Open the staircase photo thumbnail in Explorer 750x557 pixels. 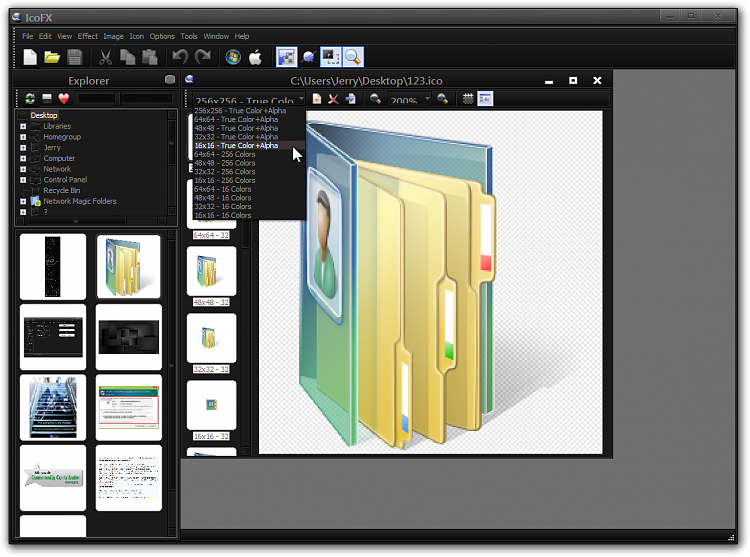tap(53, 407)
